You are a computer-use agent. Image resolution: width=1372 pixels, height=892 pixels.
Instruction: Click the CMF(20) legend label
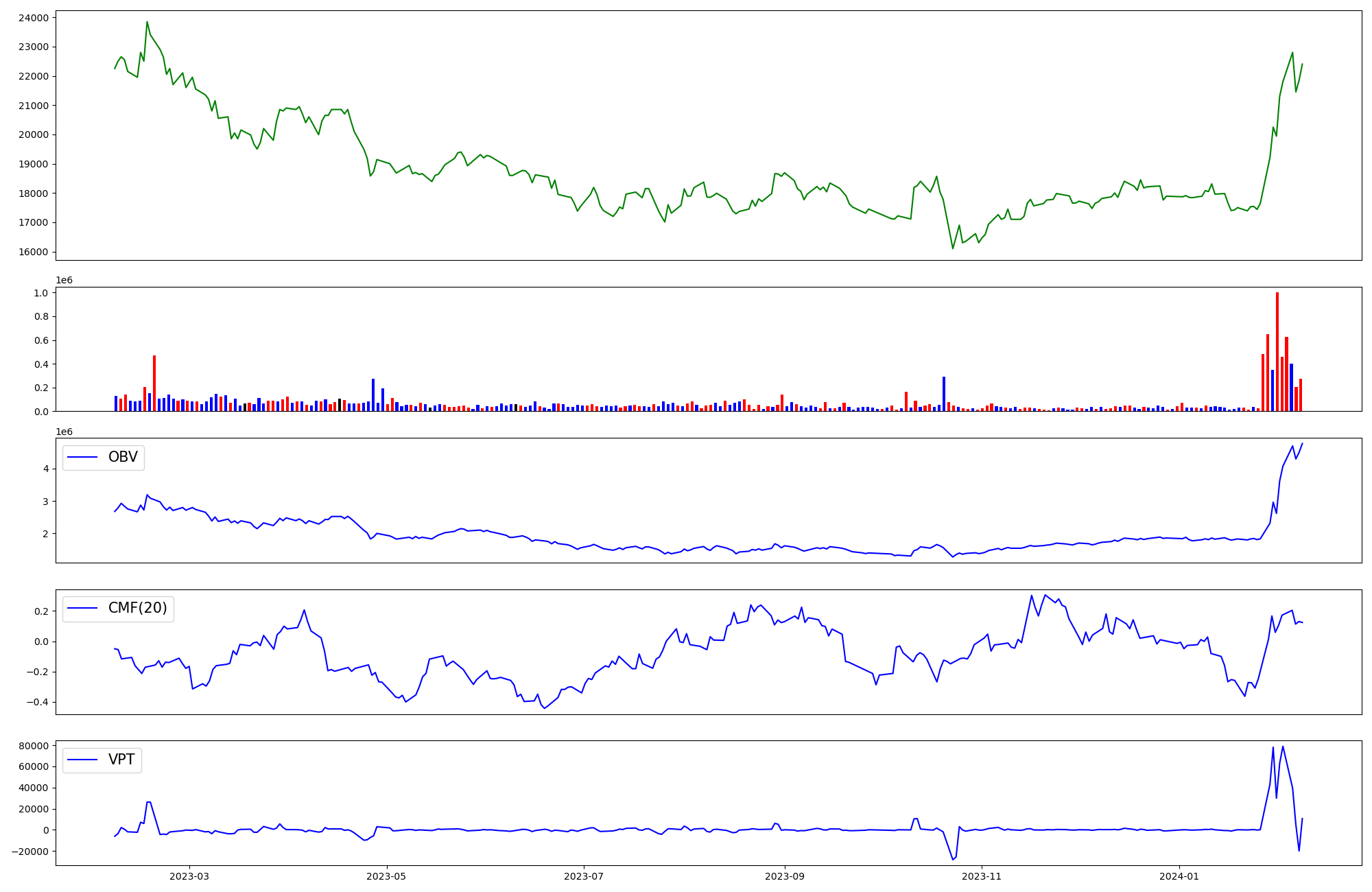pos(137,609)
